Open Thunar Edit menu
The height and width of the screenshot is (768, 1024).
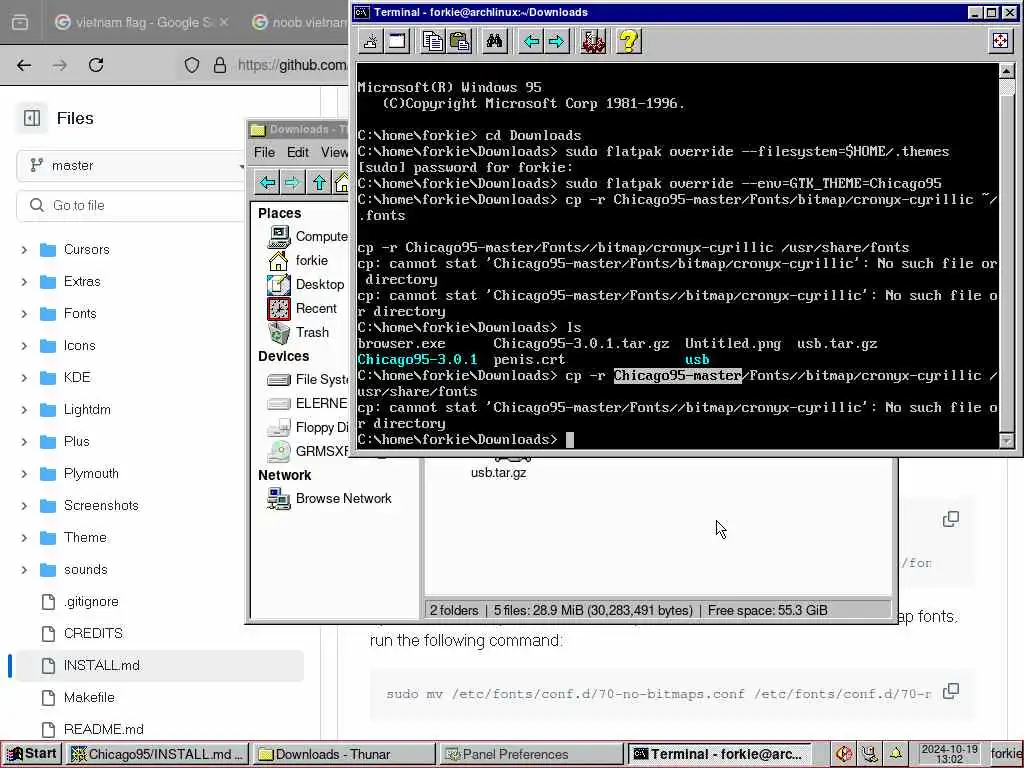point(298,152)
